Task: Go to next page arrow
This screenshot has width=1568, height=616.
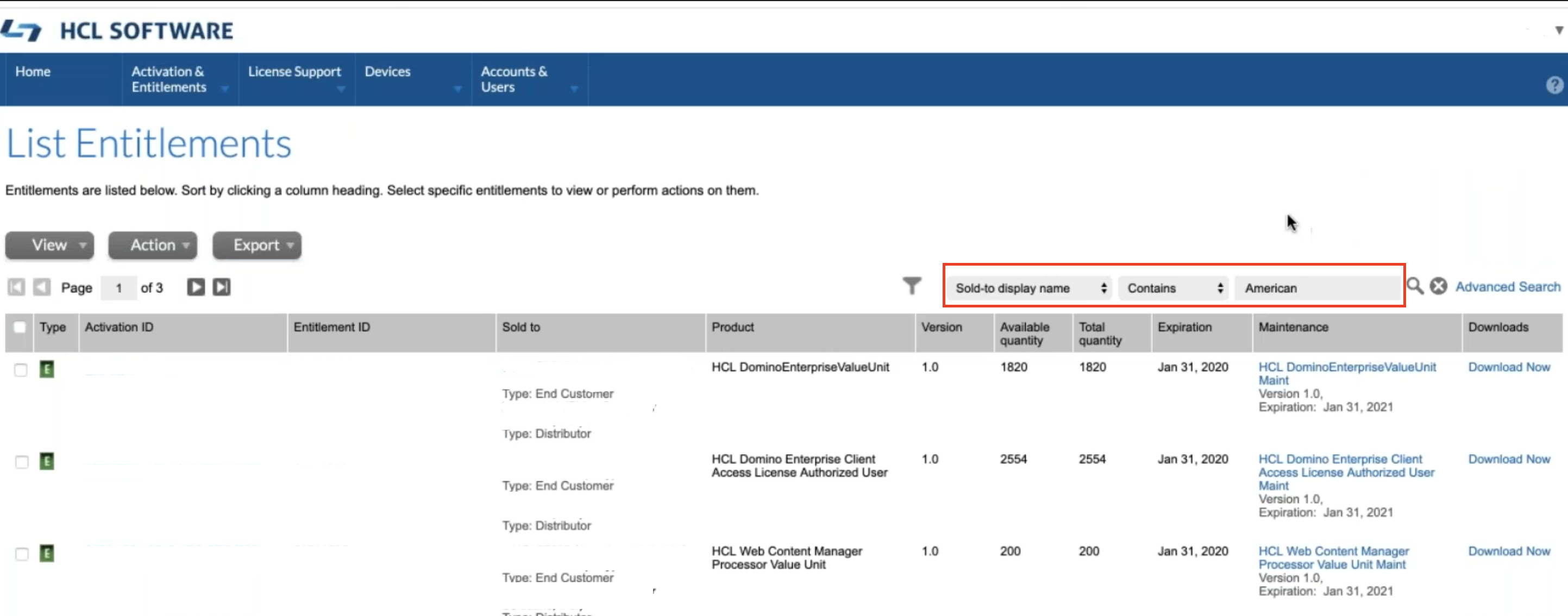Action: pos(196,287)
